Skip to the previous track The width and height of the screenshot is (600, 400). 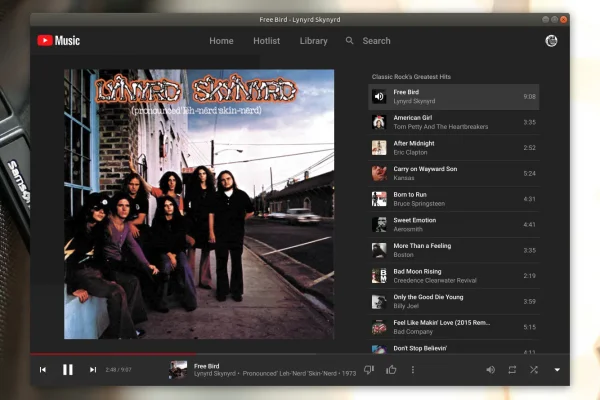click(43, 369)
